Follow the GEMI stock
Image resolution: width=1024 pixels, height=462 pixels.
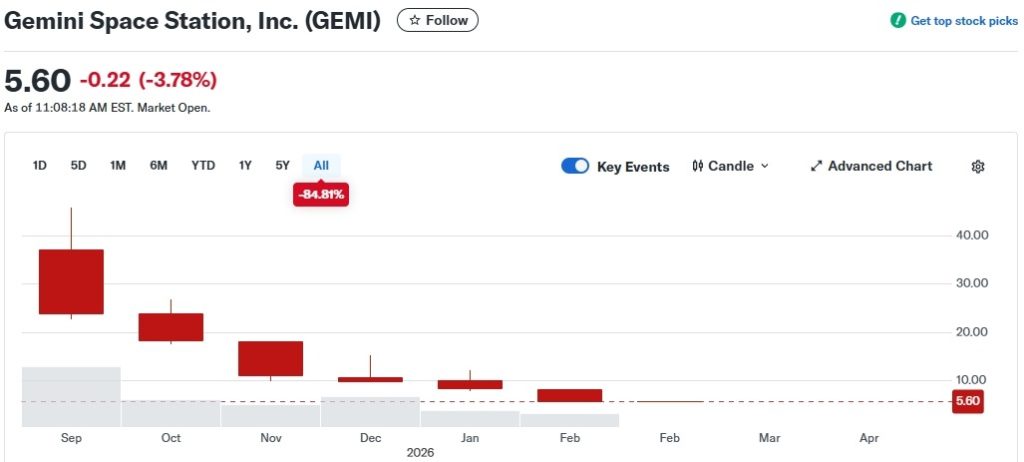437,20
